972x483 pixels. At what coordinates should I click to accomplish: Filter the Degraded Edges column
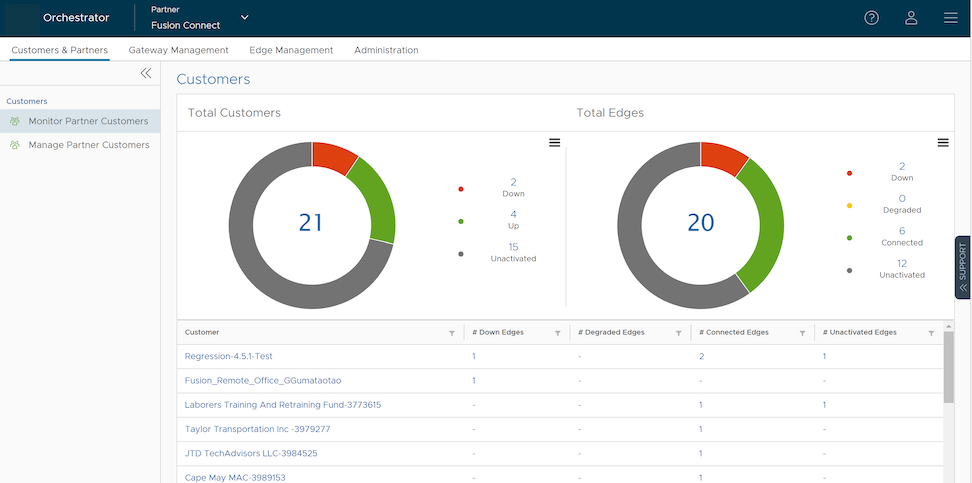[678, 333]
